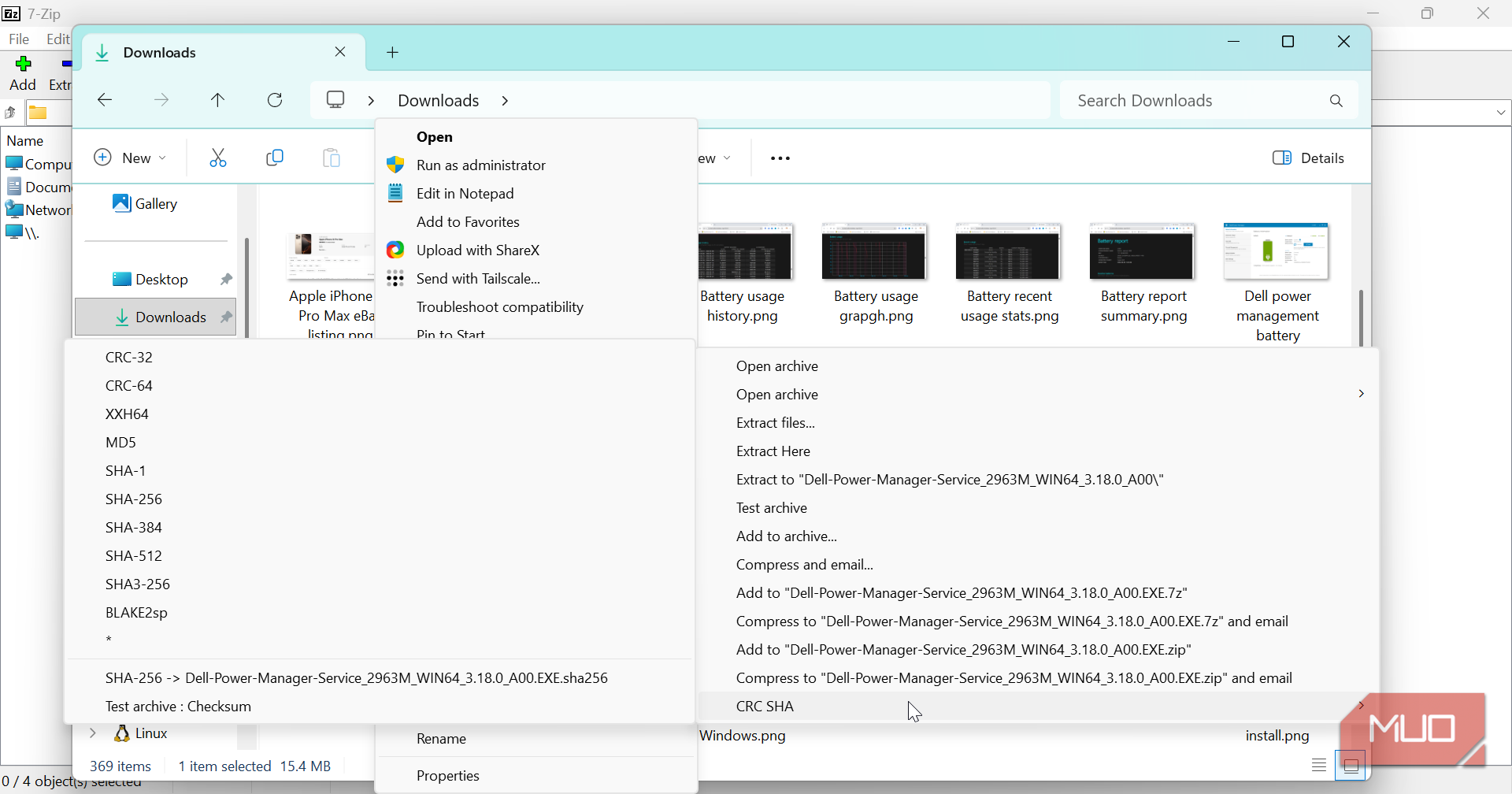Click the chevron right of the PC icon
Screen dimensions: 1512x794
371,101
